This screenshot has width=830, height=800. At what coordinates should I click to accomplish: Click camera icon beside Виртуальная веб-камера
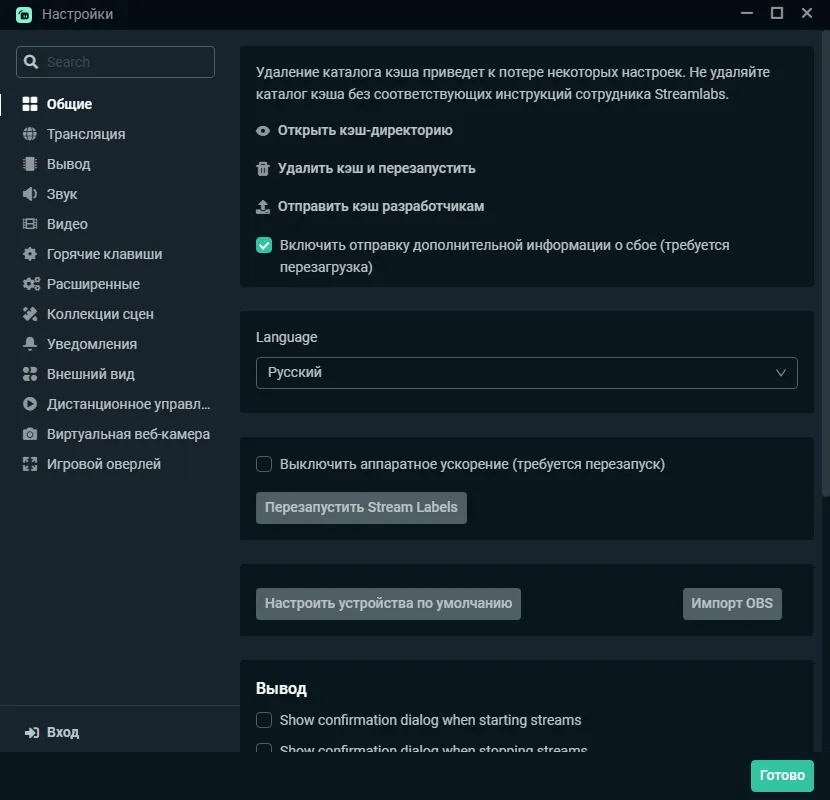pyautogui.click(x=30, y=434)
